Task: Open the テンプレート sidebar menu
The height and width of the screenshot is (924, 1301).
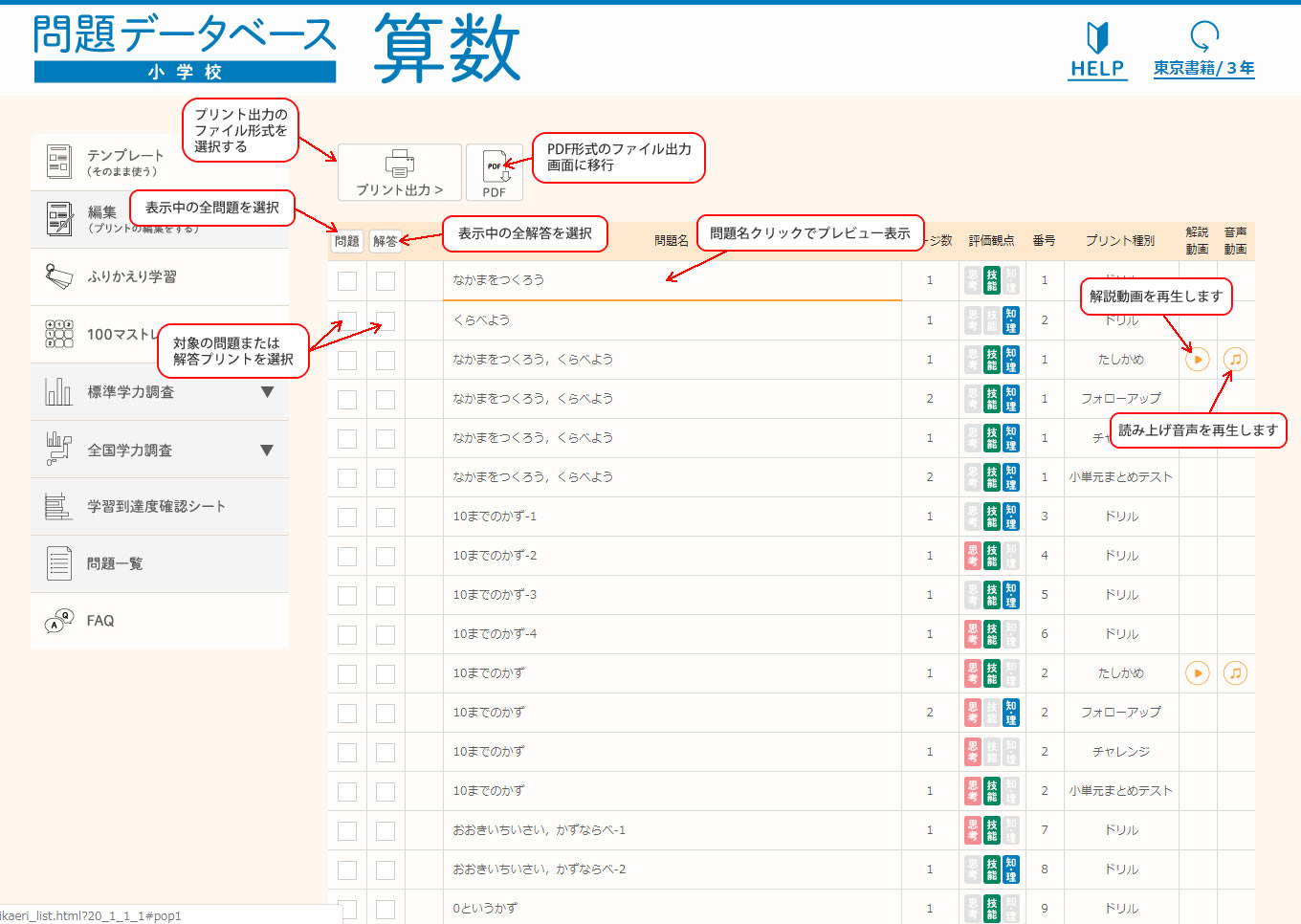Action: [x=160, y=162]
